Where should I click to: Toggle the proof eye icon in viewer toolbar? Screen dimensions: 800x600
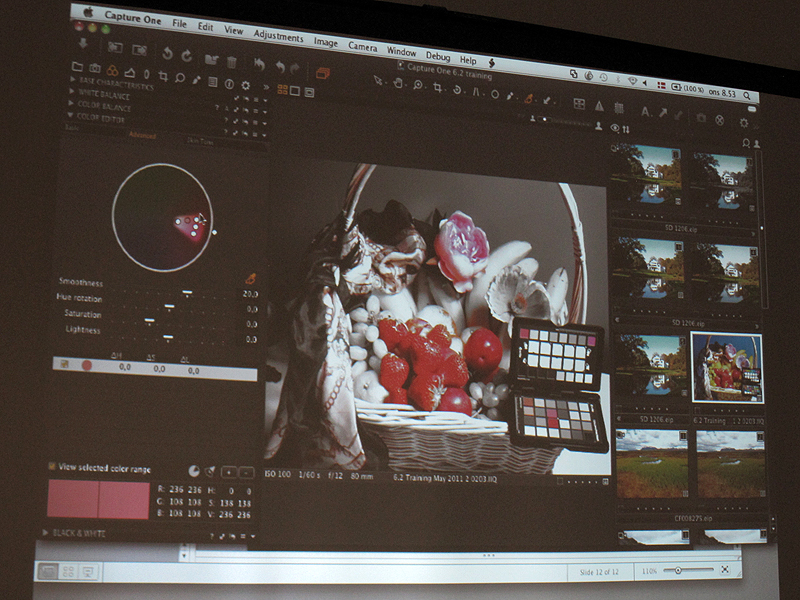(615, 128)
